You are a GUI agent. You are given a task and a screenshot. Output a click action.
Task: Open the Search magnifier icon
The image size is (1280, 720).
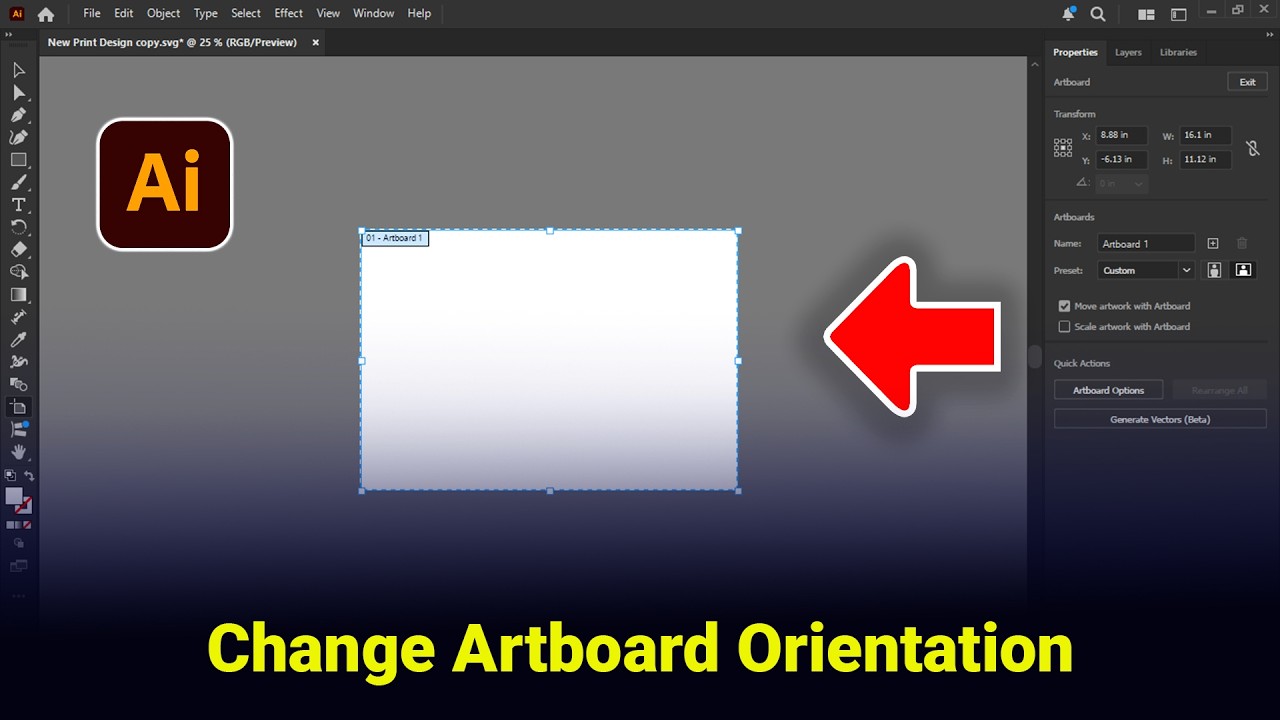click(x=1098, y=14)
